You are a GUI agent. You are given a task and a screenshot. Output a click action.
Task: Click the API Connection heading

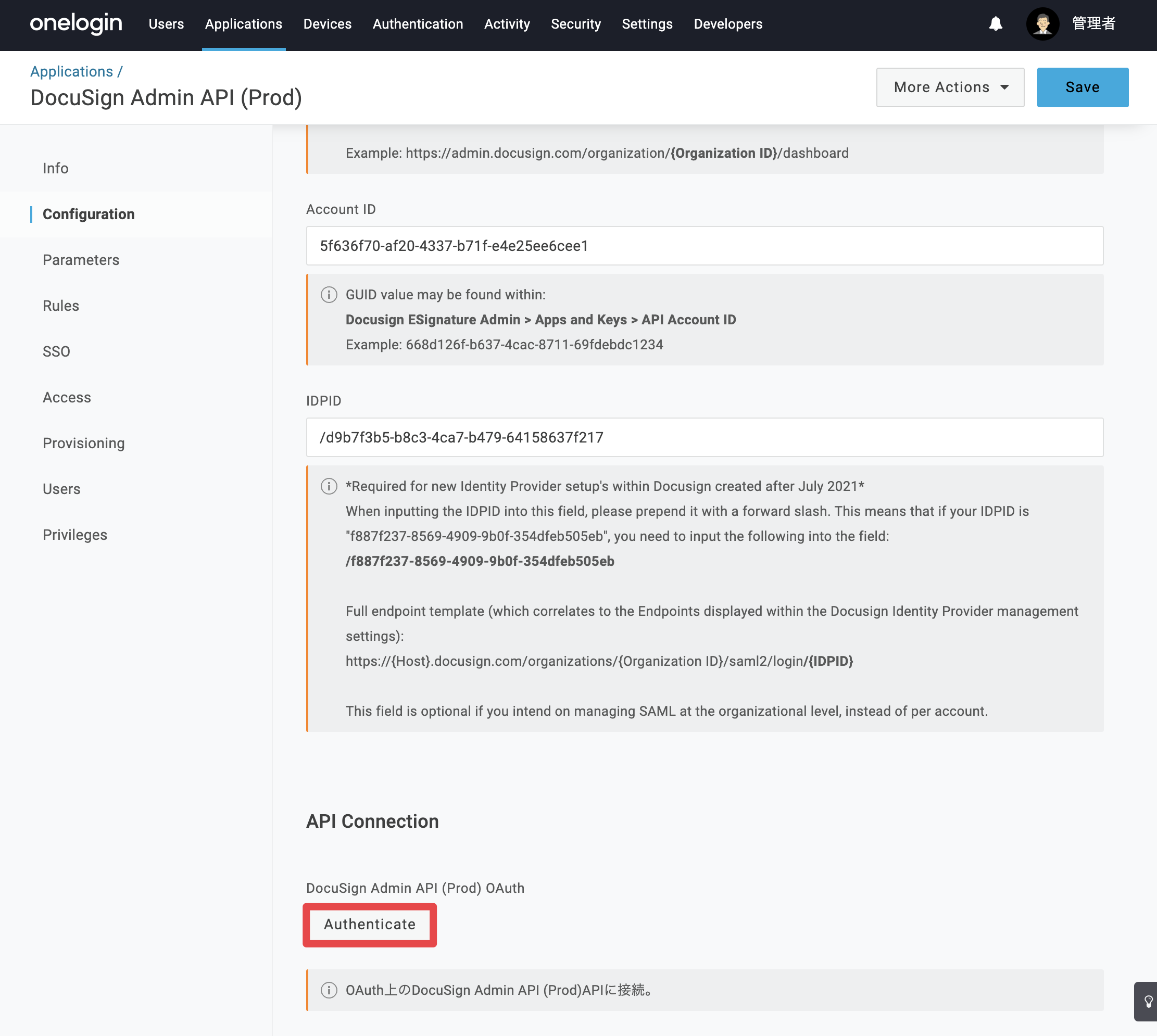point(372,822)
